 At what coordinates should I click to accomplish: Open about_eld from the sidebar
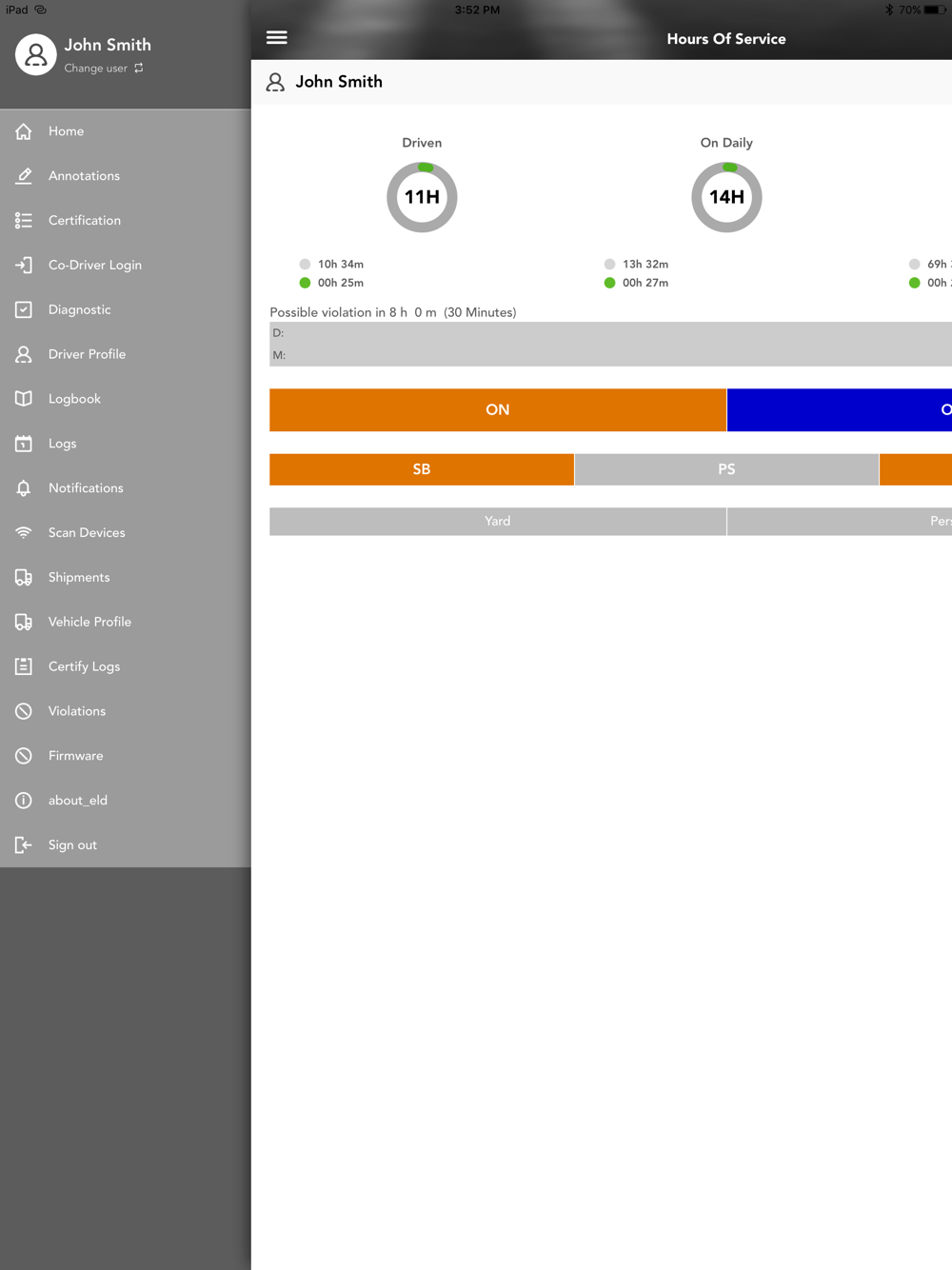click(x=126, y=801)
